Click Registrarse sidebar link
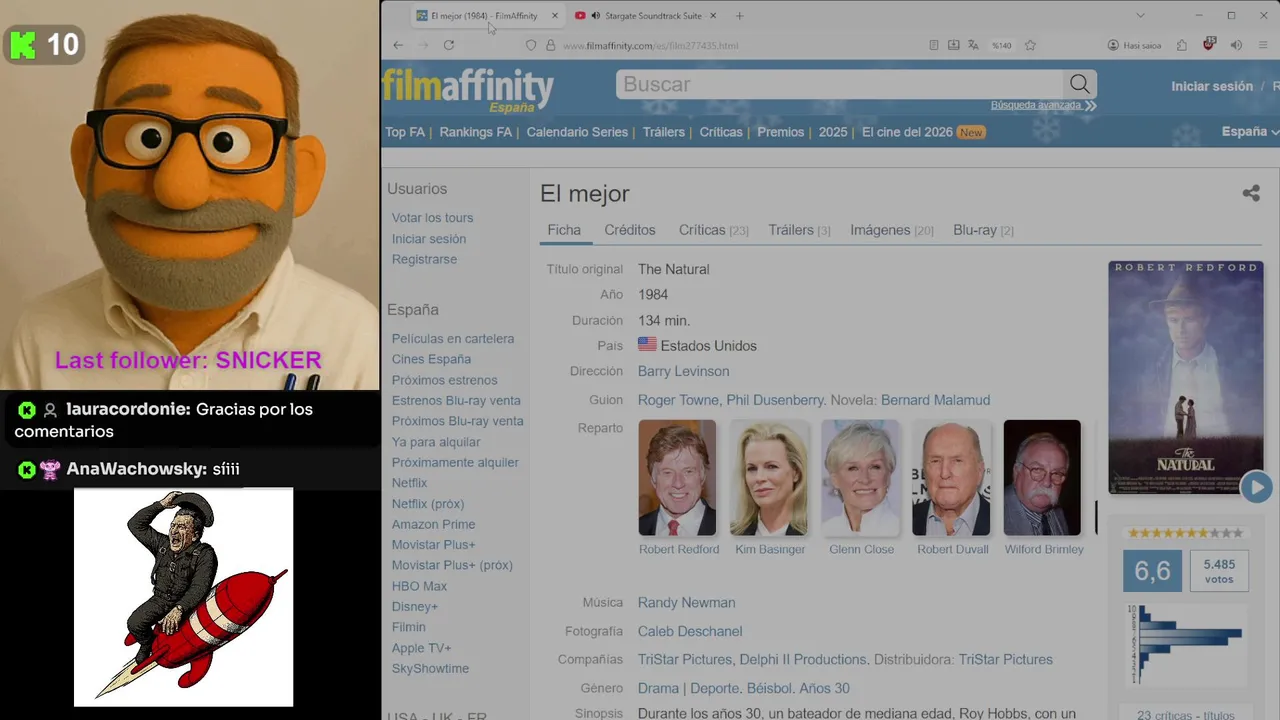 point(424,259)
